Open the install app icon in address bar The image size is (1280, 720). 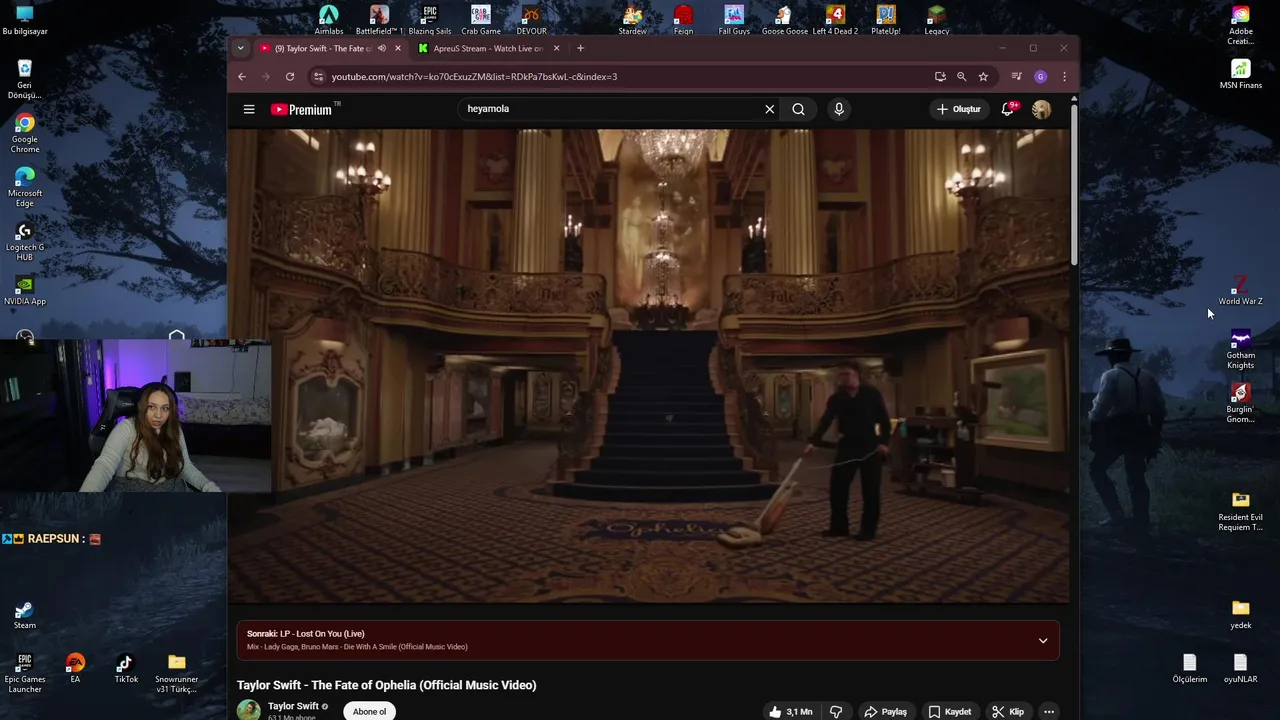tap(940, 77)
